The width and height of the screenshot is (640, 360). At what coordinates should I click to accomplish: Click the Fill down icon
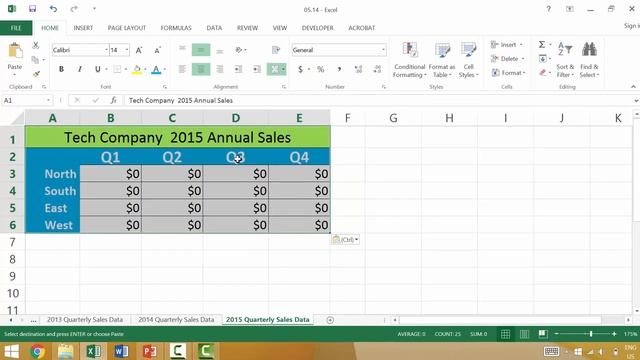pyautogui.click(x=542, y=59)
